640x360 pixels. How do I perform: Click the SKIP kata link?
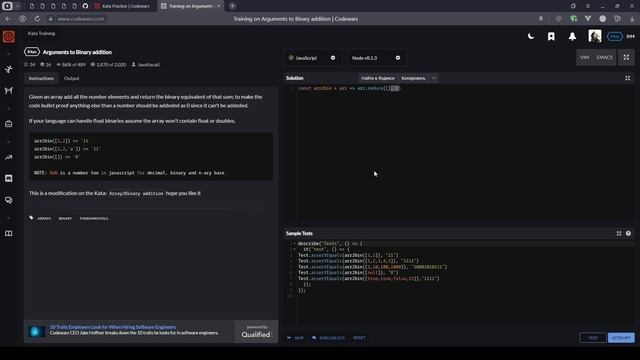point(295,338)
